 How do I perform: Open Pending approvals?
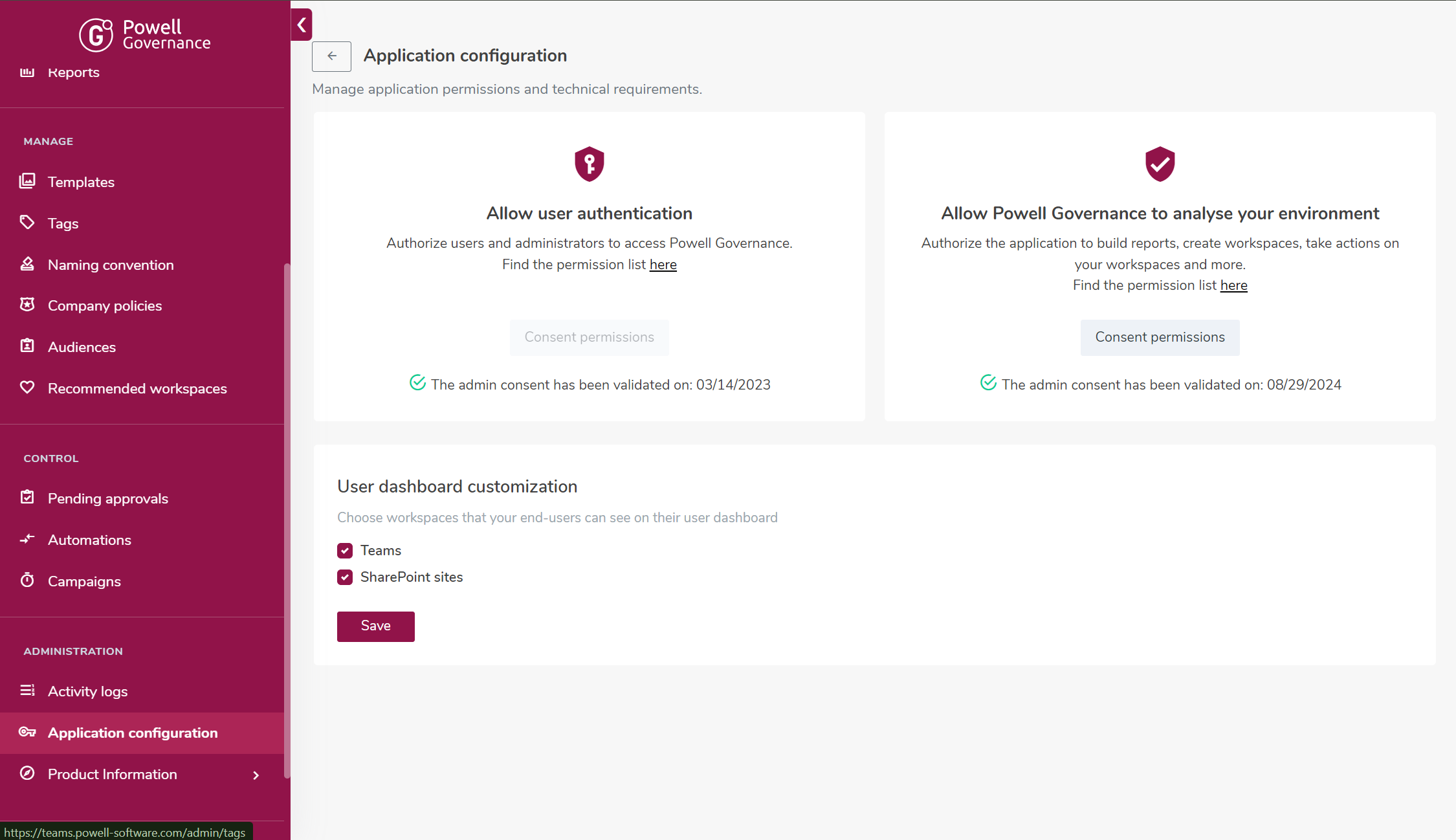142,498
